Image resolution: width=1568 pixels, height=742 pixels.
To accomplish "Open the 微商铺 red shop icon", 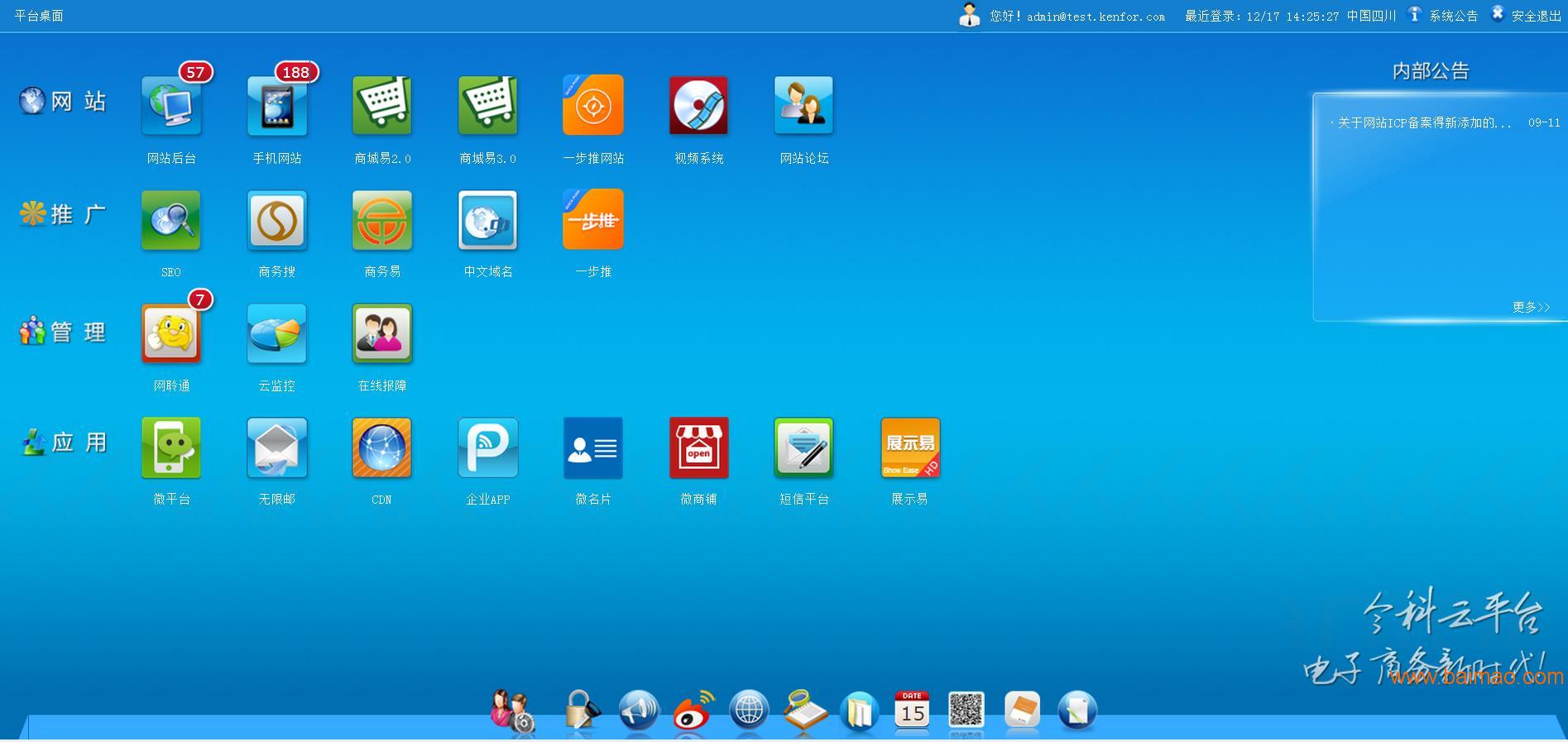I will (x=698, y=448).
